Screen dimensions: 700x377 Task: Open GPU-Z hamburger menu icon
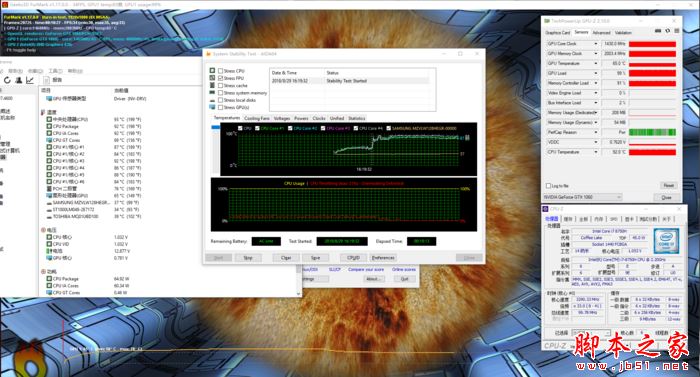pyautogui.click(x=676, y=31)
